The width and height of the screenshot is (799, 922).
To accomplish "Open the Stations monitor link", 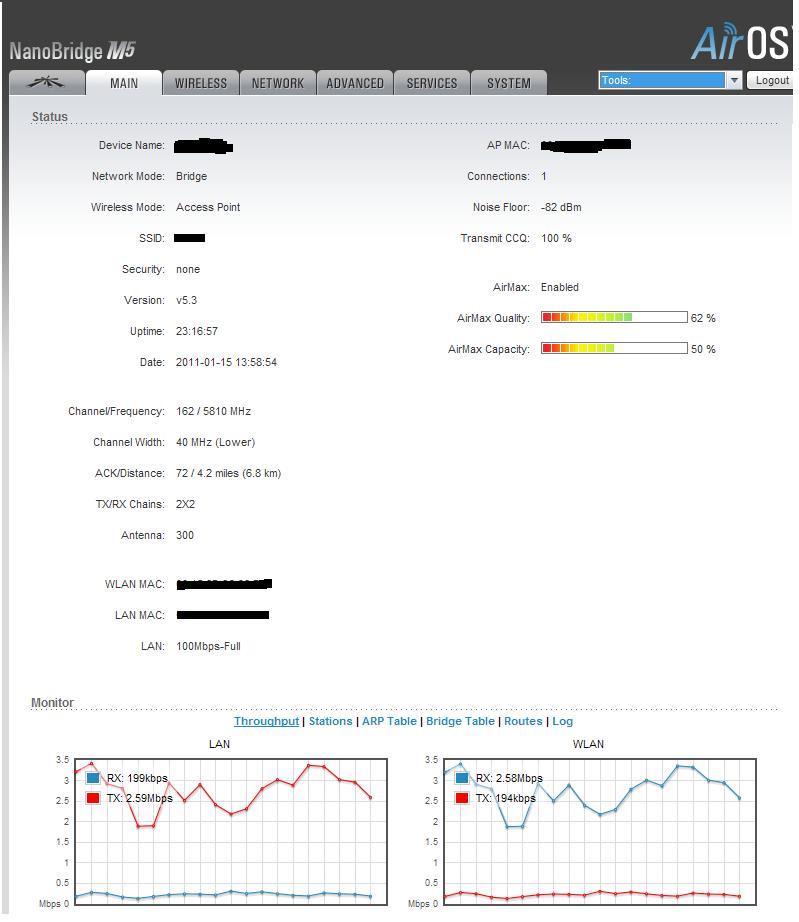I will tap(330, 721).
